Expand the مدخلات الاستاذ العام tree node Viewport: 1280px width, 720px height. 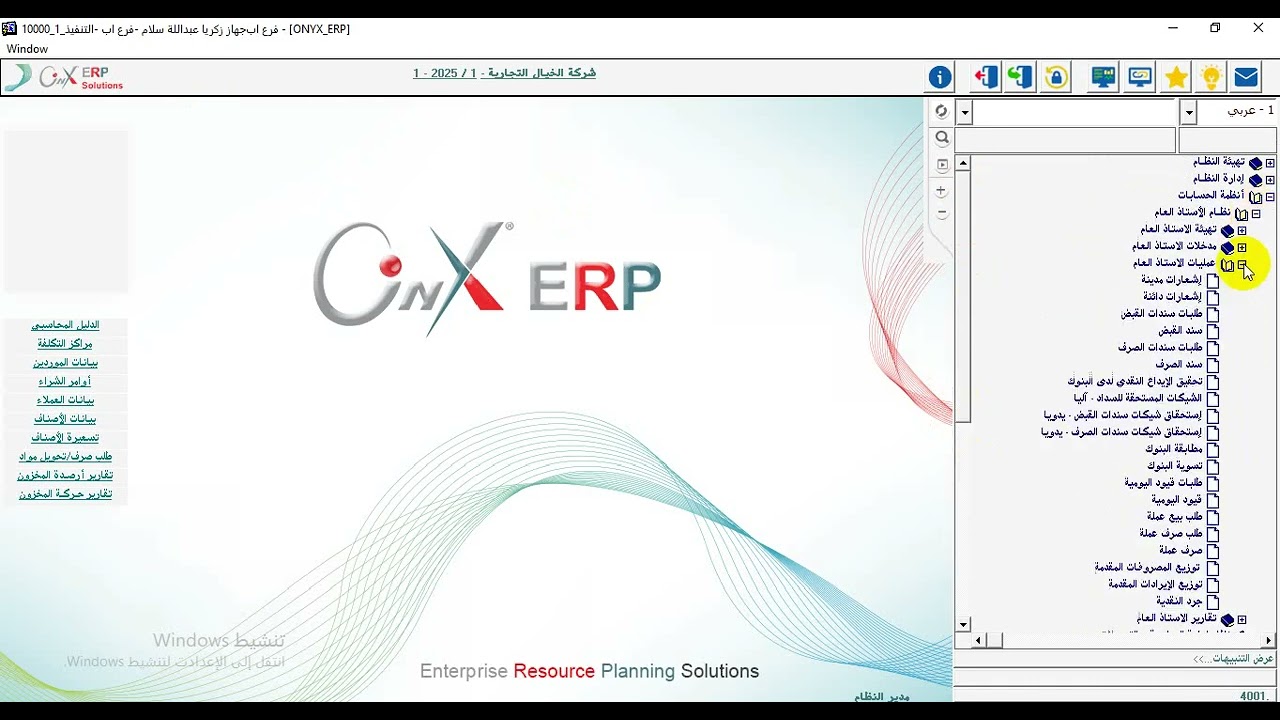[1242, 248]
